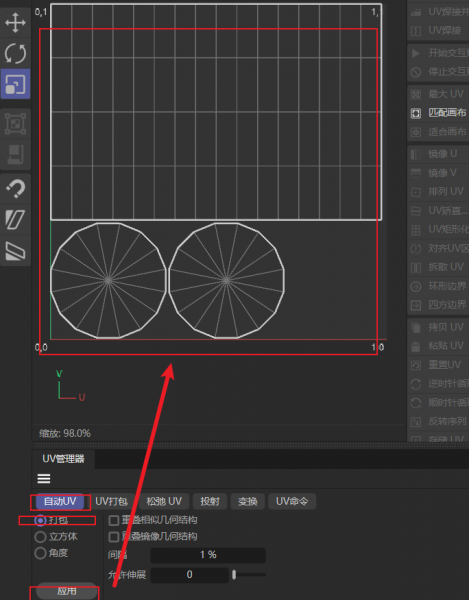Screen dimensions: 469x600
Task: Activate the magnet snap icon
Action: (15, 188)
